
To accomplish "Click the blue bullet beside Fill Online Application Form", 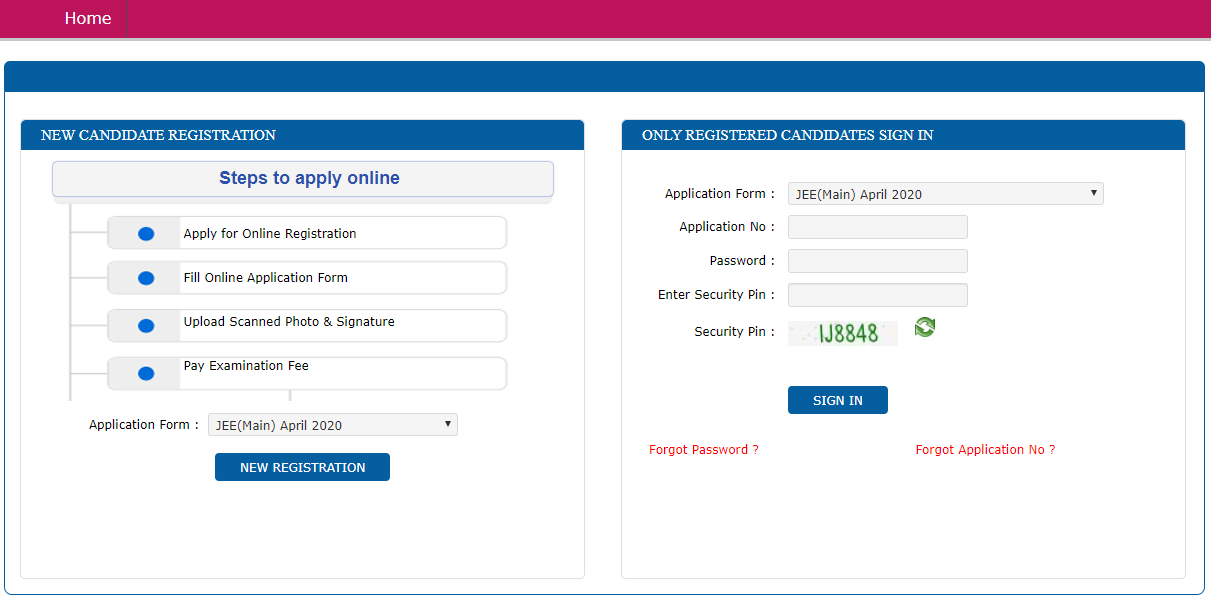I will click(146, 278).
